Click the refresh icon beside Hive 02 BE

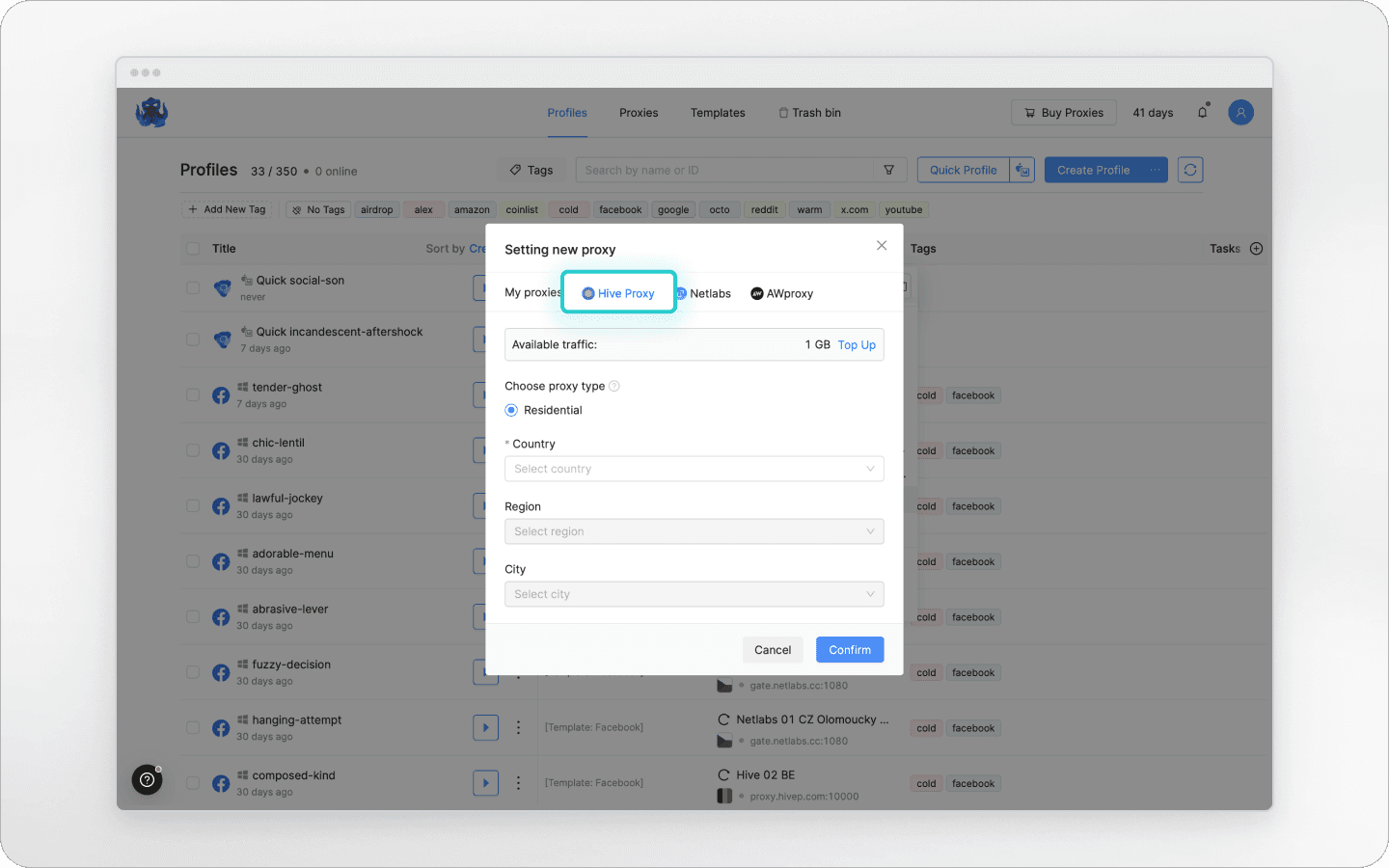[x=723, y=774]
